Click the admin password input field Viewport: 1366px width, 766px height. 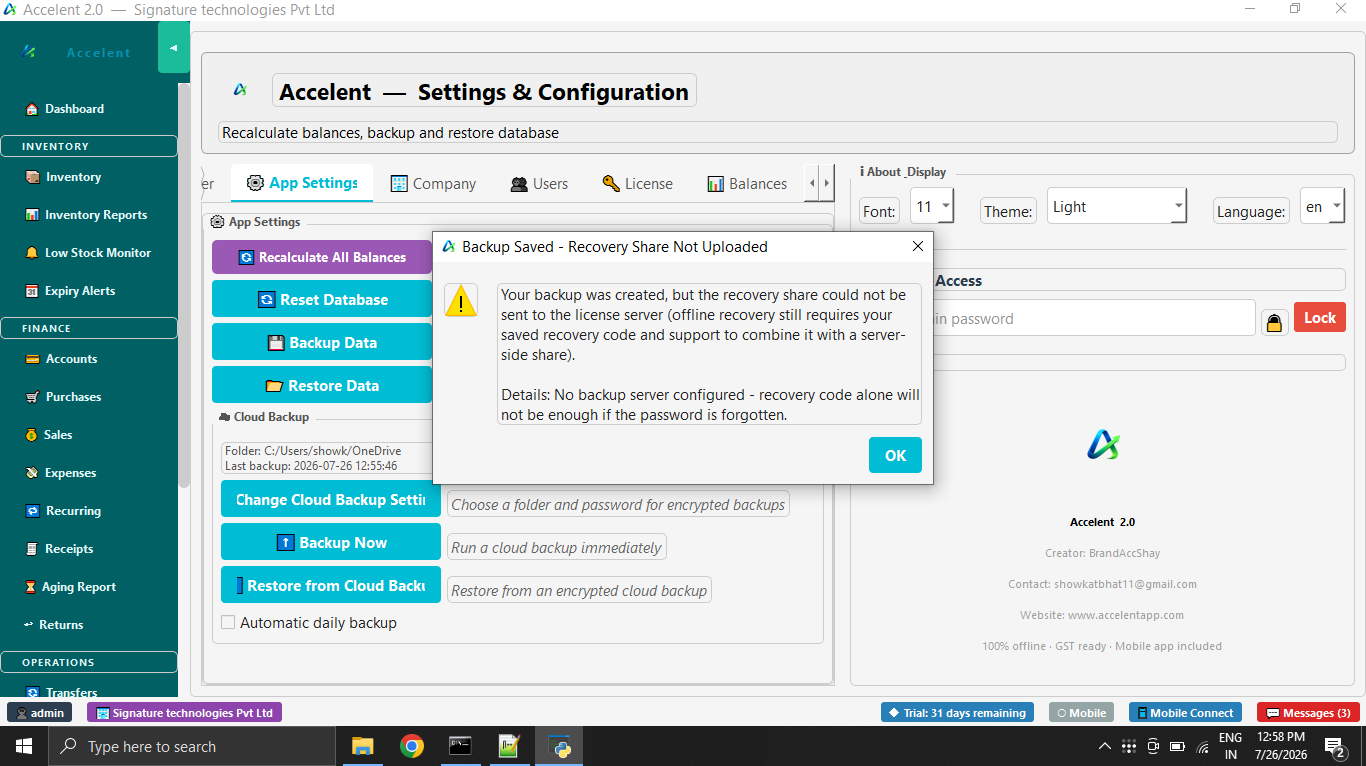1093,318
